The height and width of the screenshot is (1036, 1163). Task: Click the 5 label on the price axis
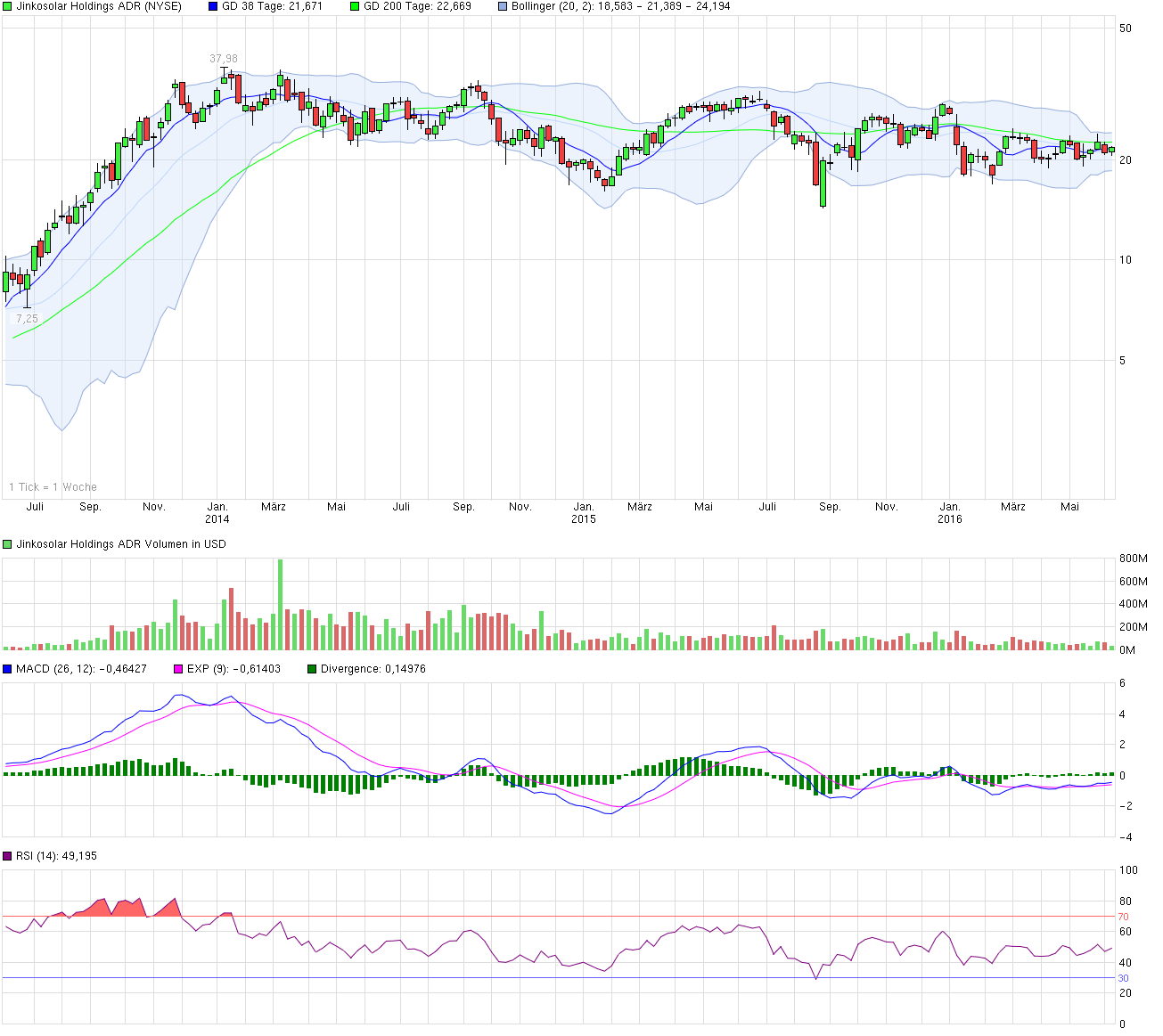(1123, 361)
